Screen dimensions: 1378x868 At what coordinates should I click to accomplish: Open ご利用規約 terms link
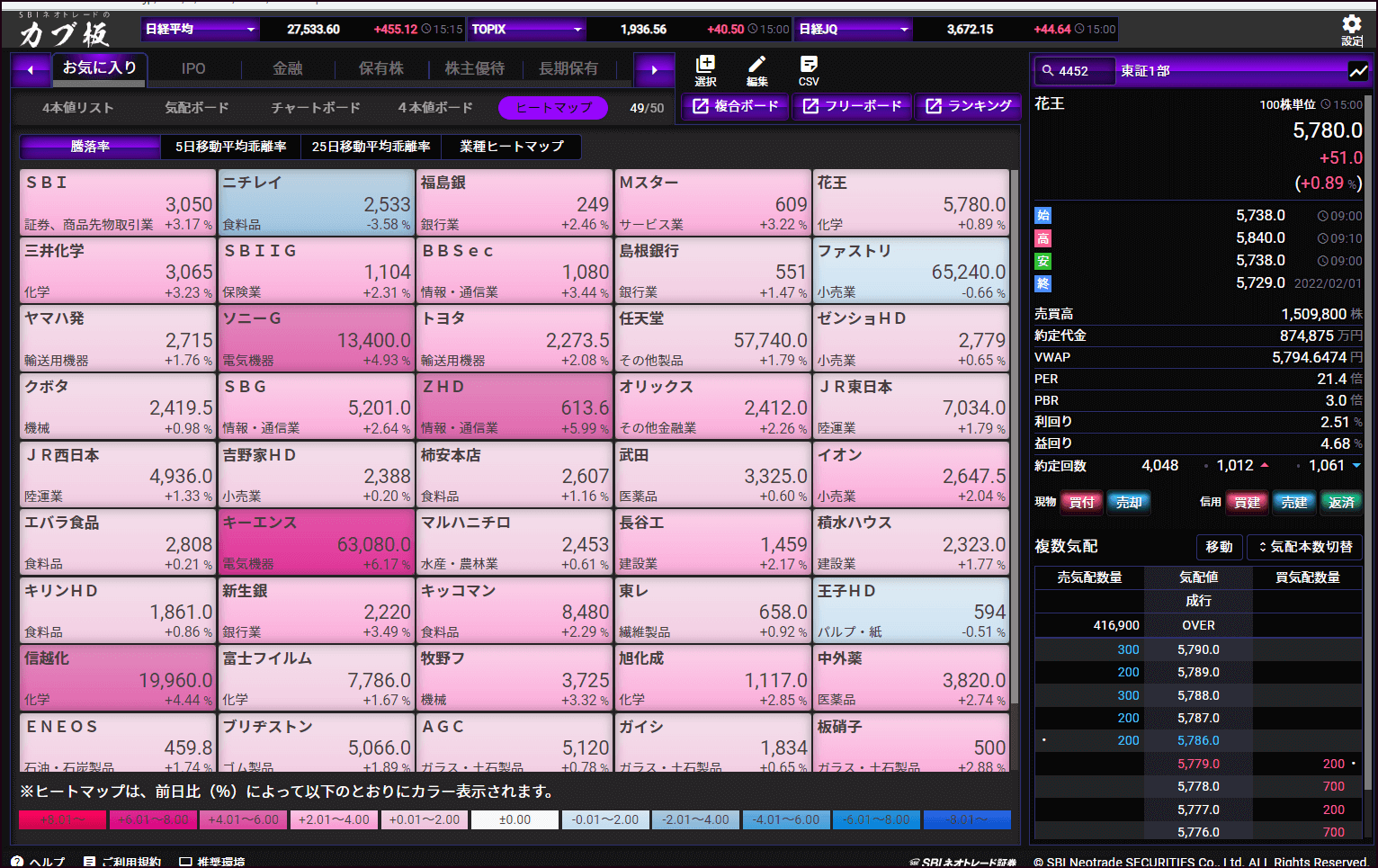coord(122,861)
